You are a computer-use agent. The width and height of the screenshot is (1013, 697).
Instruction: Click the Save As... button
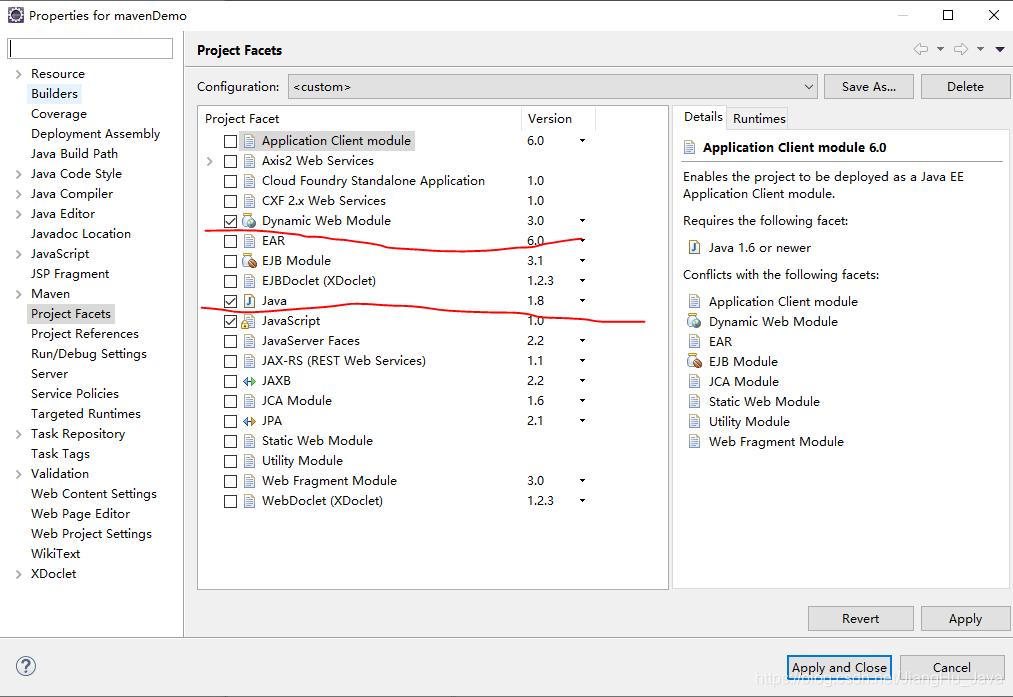[x=868, y=87]
